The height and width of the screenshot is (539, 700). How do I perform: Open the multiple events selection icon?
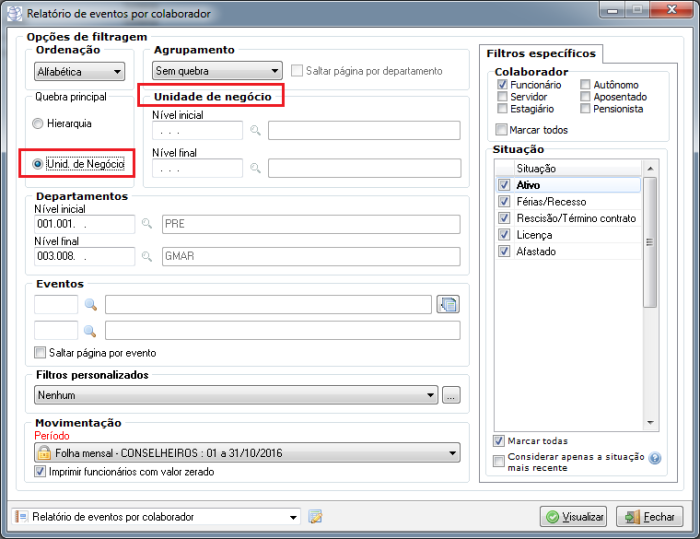[x=448, y=304]
